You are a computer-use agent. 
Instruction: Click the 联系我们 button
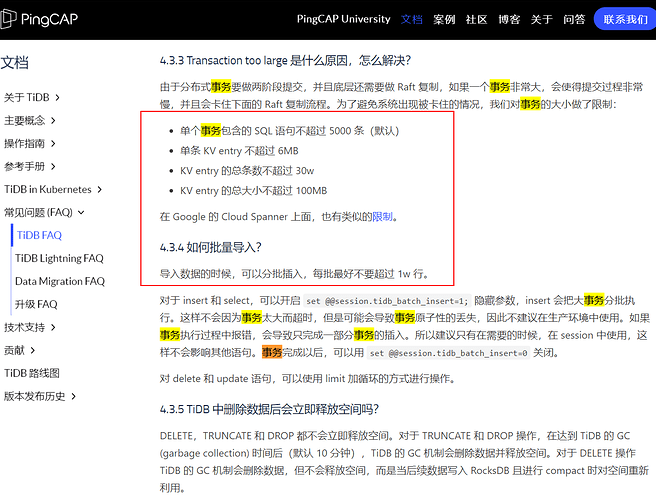point(625,19)
